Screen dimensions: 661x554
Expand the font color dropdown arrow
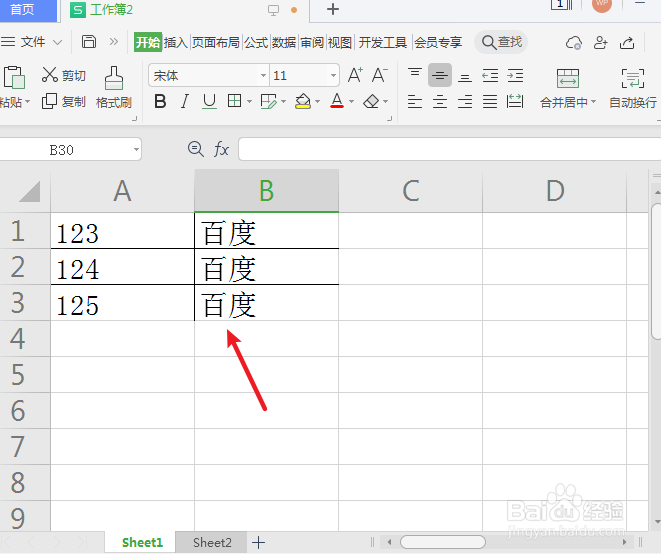[352, 102]
